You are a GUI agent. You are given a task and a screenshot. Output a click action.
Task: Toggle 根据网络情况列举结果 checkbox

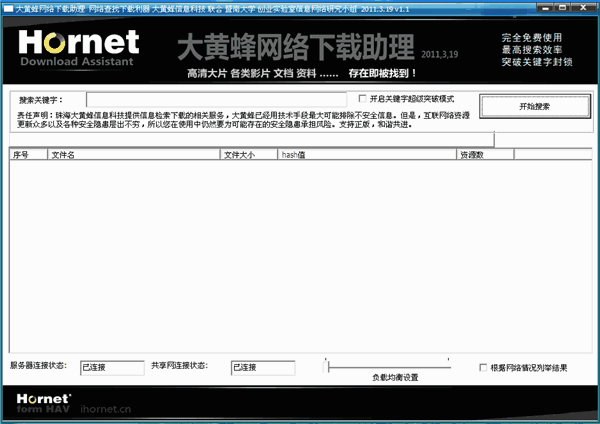(x=483, y=368)
